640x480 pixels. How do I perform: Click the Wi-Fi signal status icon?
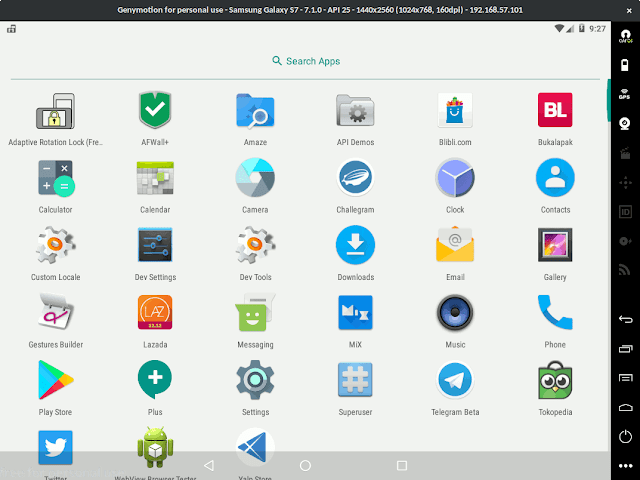click(559, 28)
